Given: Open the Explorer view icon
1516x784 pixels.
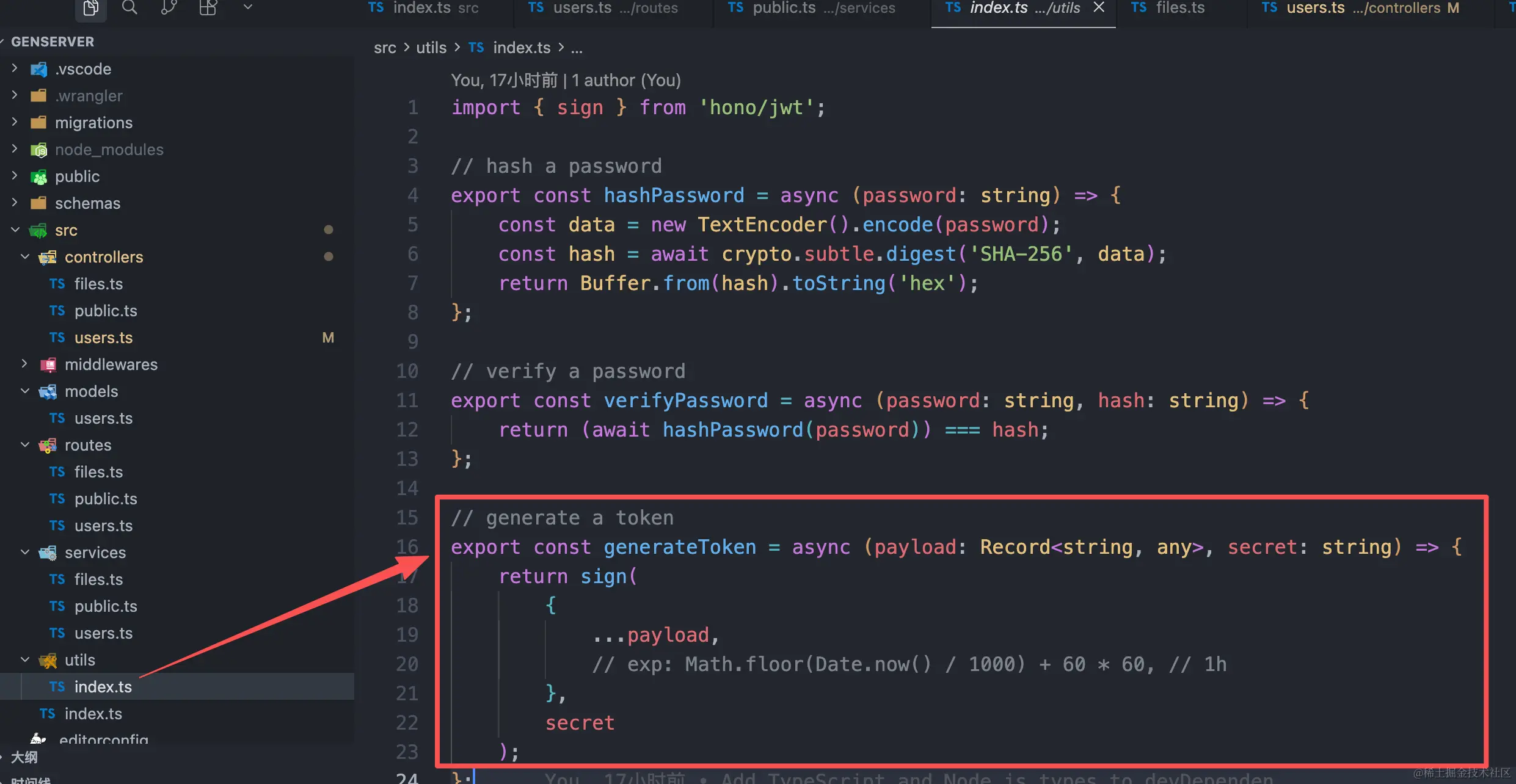Looking at the screenshot, I should (x=90, y=8).
